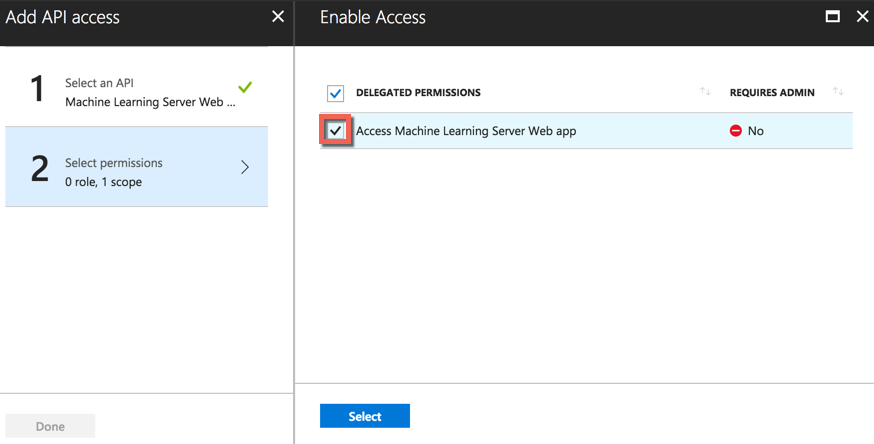The image size is (874, 444).
Task: Uncheck Access Machine Learning Server Web app
Action: 336,131
